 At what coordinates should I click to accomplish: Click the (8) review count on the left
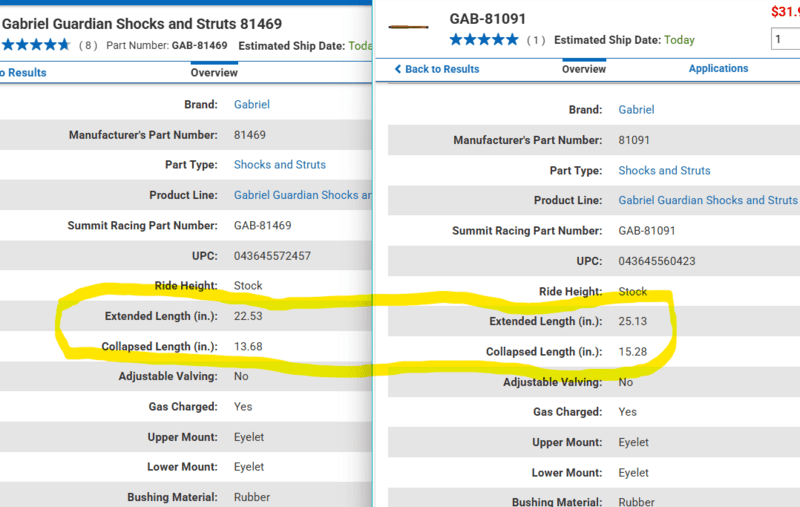tap(88, 46)
